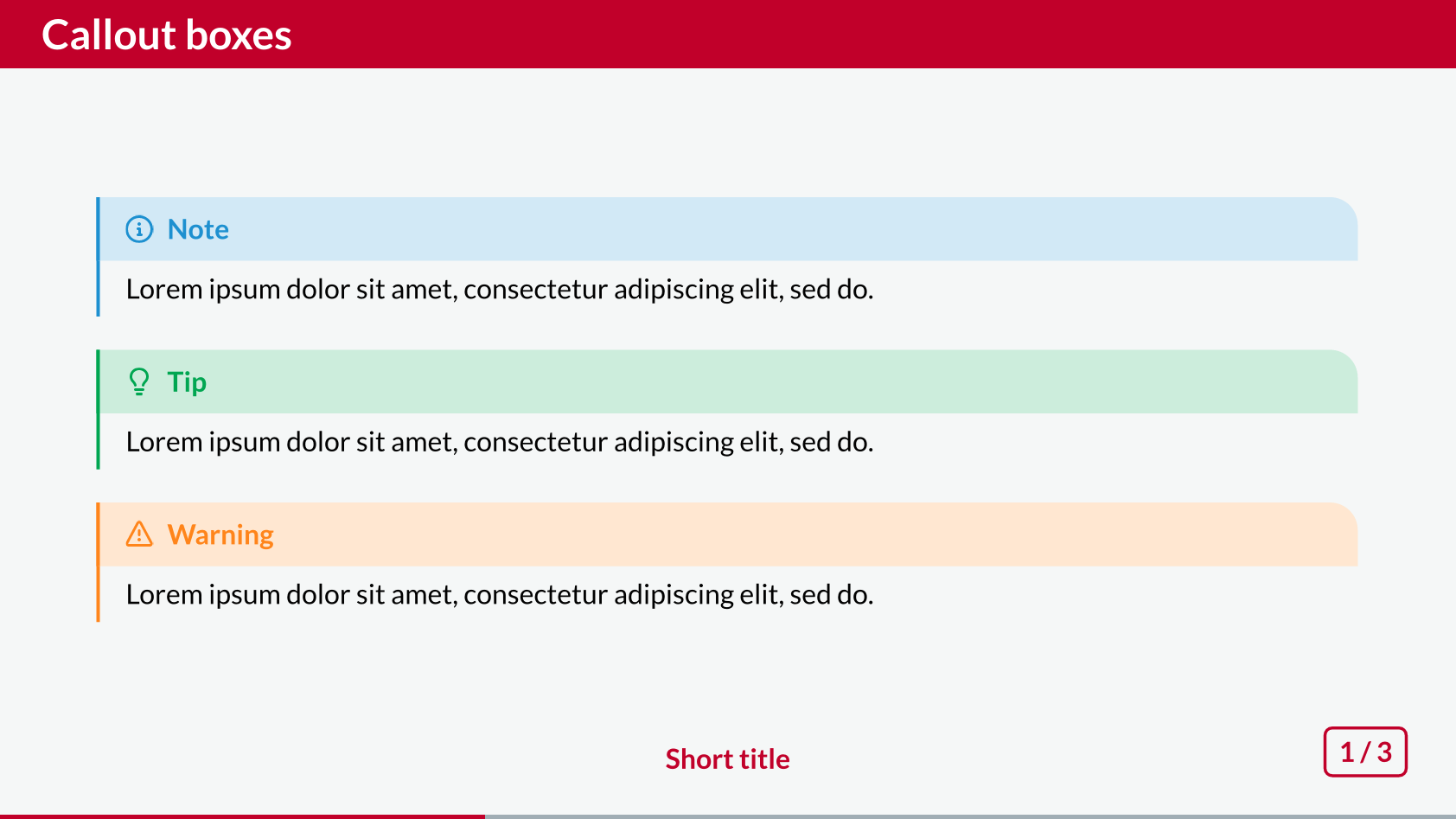Click the red progress bar segment
This screenshot has height=819, width=1456.
[242, 816]
